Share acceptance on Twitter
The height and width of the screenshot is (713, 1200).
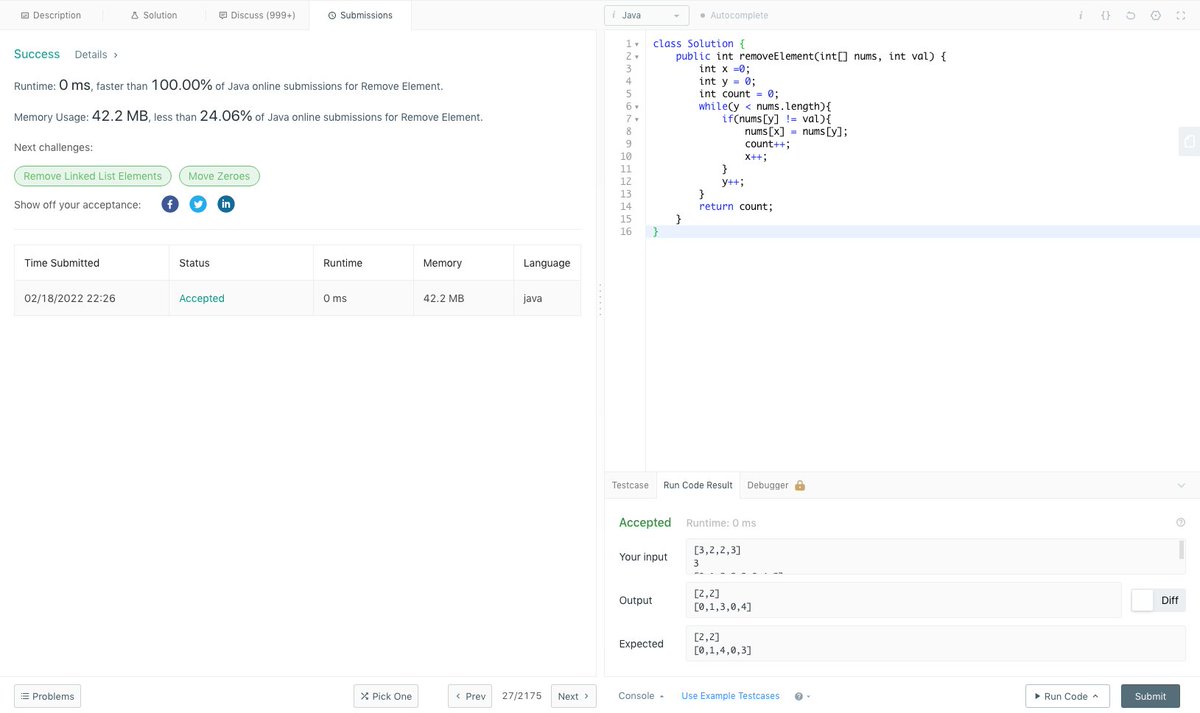click(x=198, y=204)
